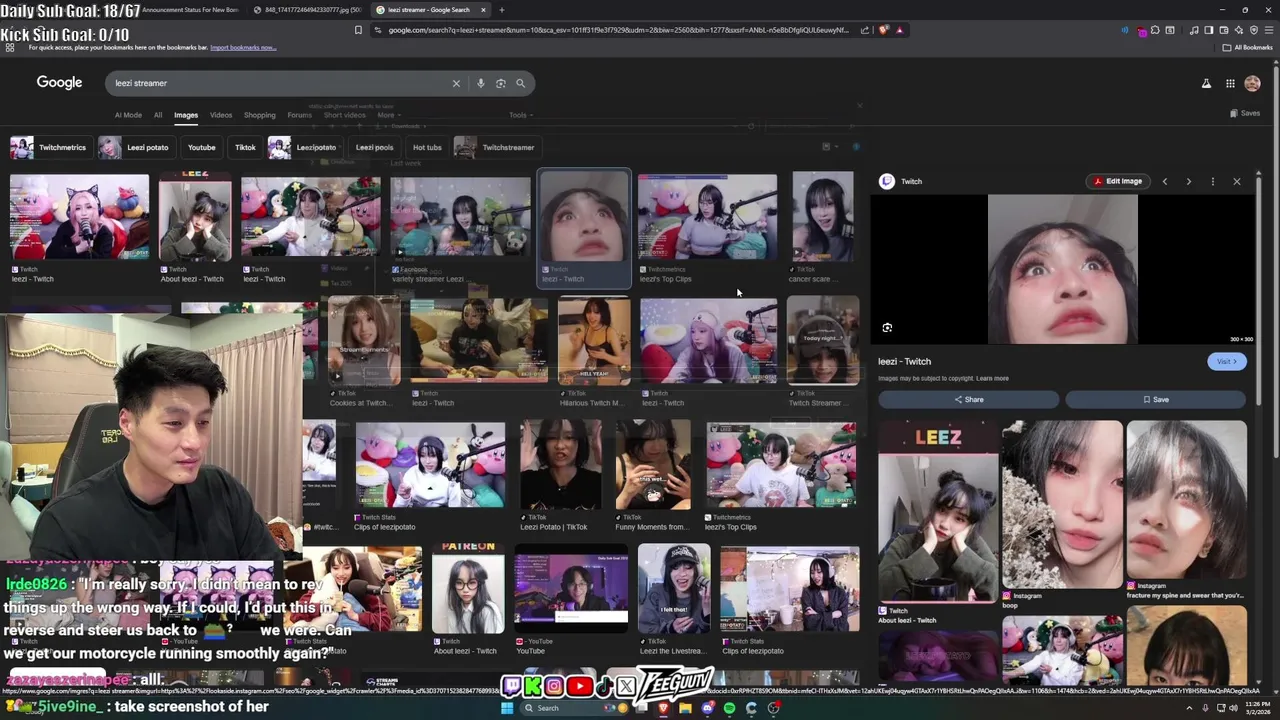Switch to the Short videos tab
1280x720 pixels.
(x=344, y=115)
